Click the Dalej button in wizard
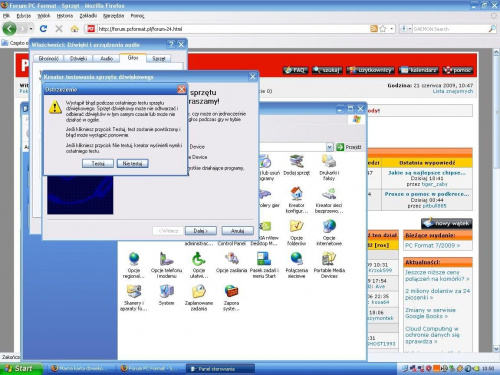 [201, 230]
